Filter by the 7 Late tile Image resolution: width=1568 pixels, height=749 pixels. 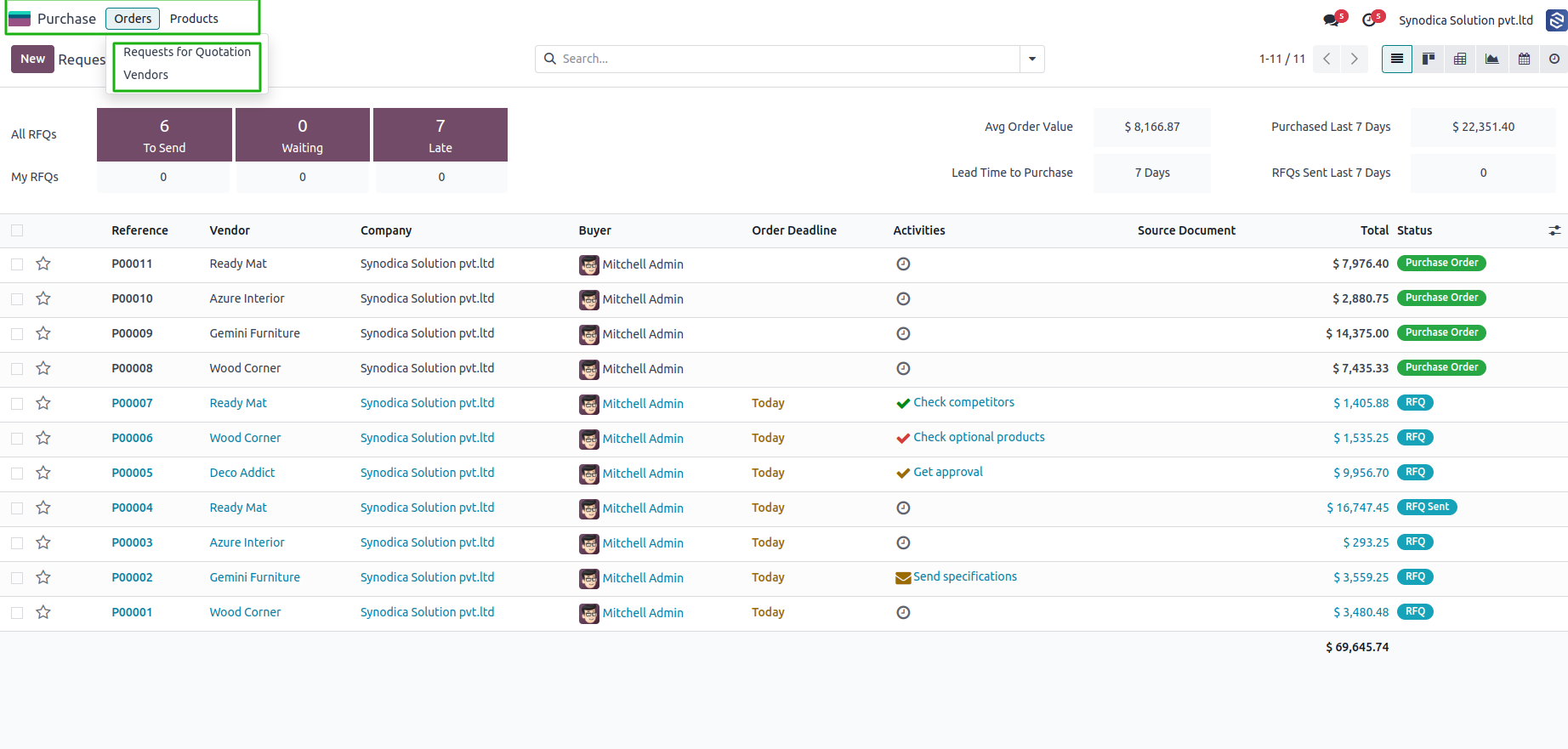pos(440,134)
